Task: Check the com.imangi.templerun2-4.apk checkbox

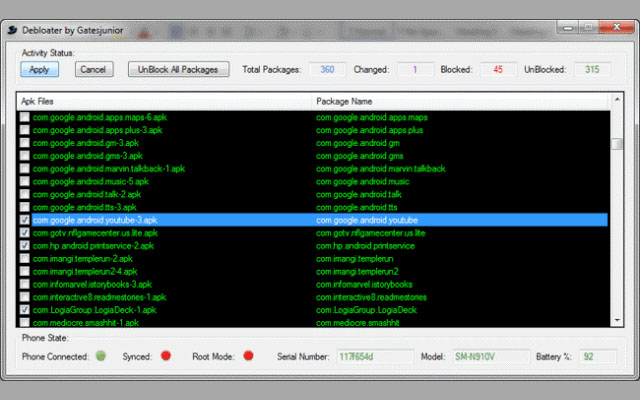Action: (x=24, y=271)
